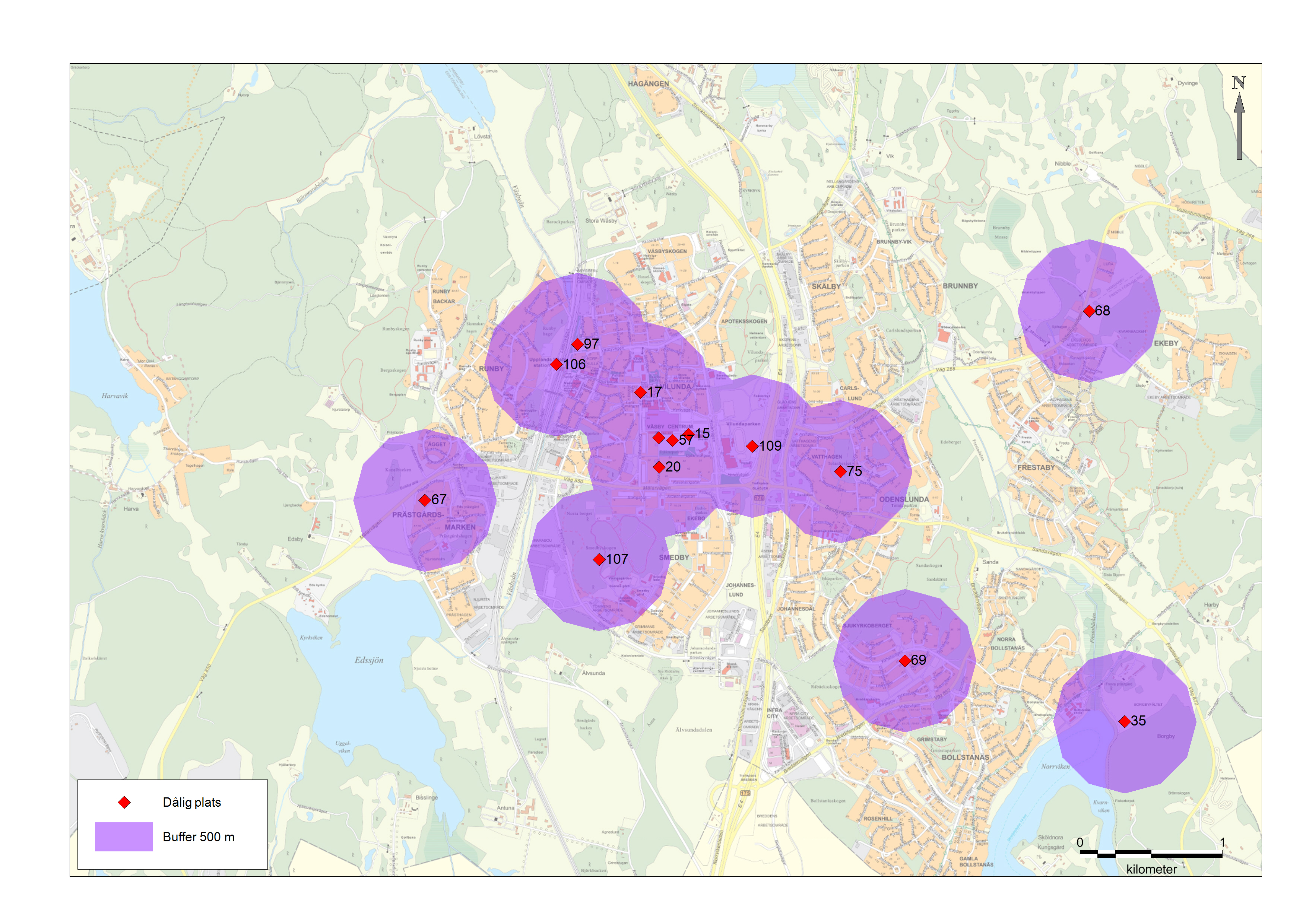Click the Edssjön lake label

[x=369, y=660]
